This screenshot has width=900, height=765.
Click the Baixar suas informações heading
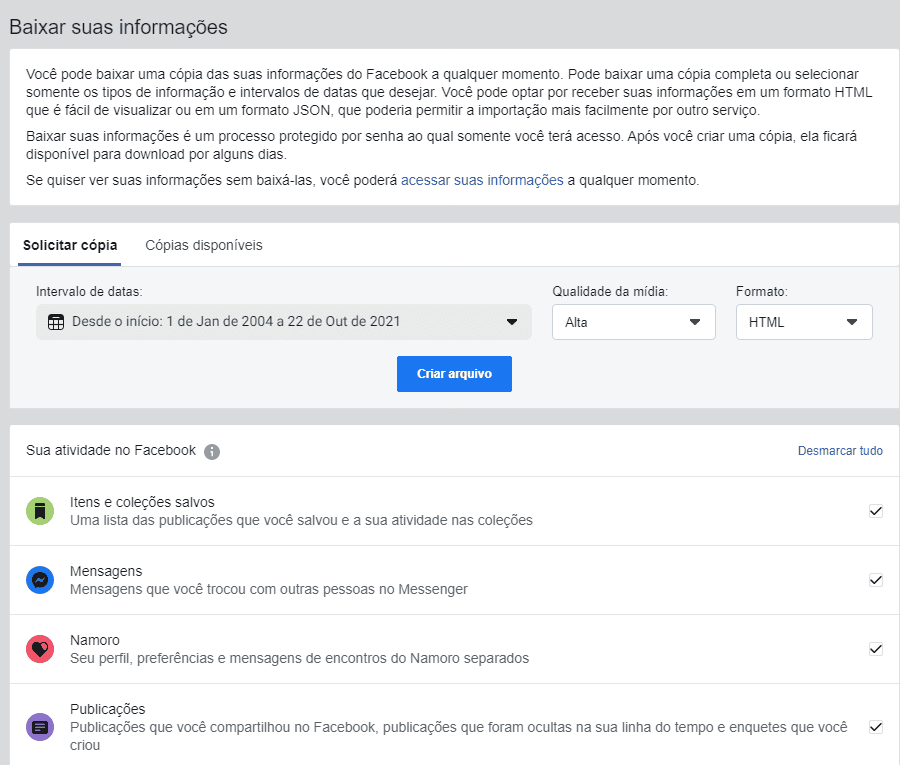(118, 27)
